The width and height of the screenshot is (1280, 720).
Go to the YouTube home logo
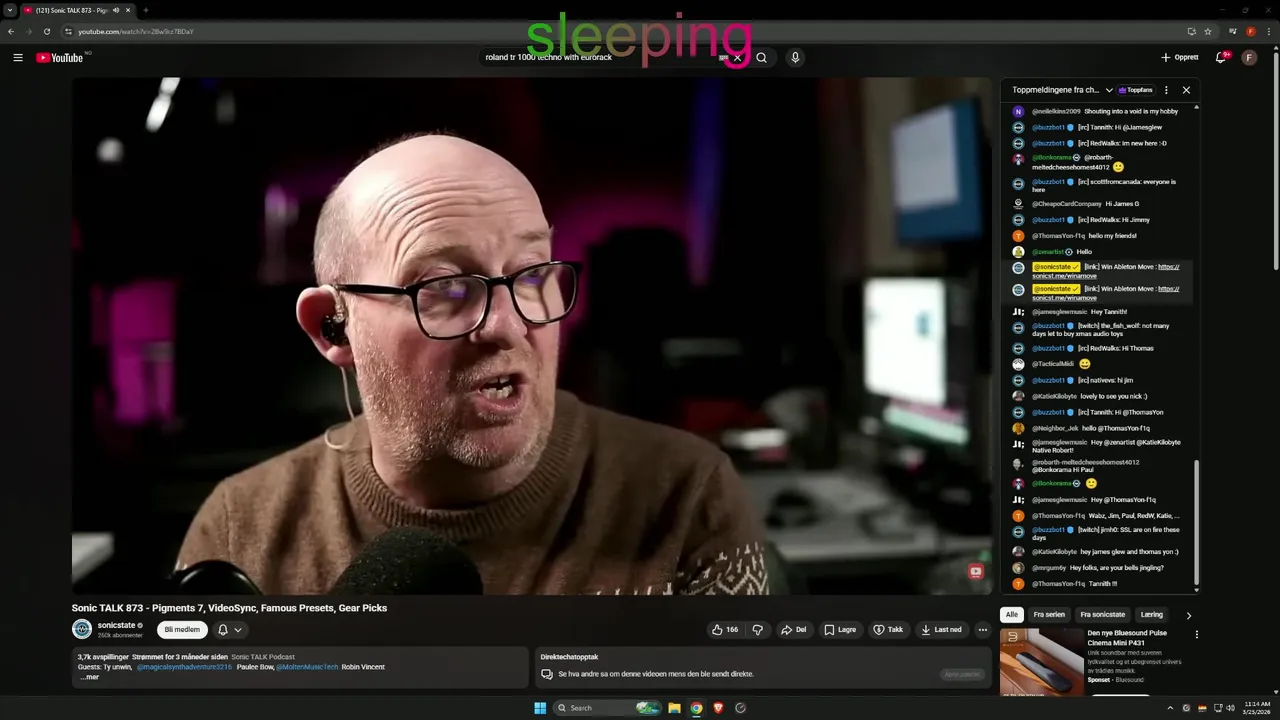click(x=59, y=58)
